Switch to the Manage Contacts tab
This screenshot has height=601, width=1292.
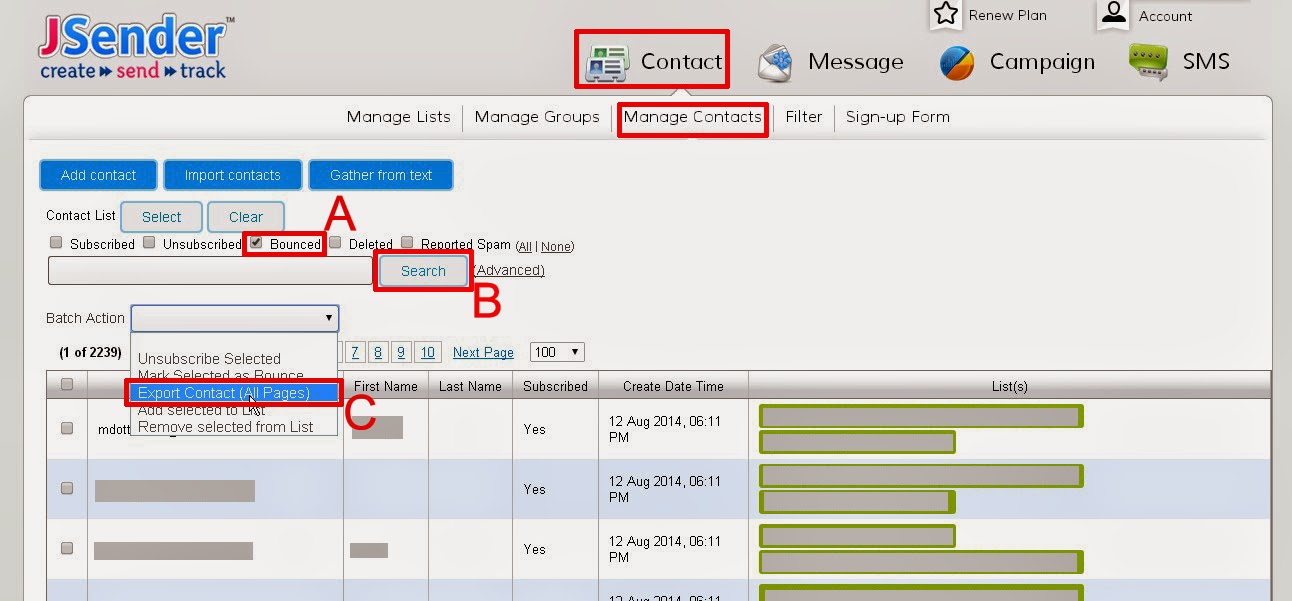693,117
